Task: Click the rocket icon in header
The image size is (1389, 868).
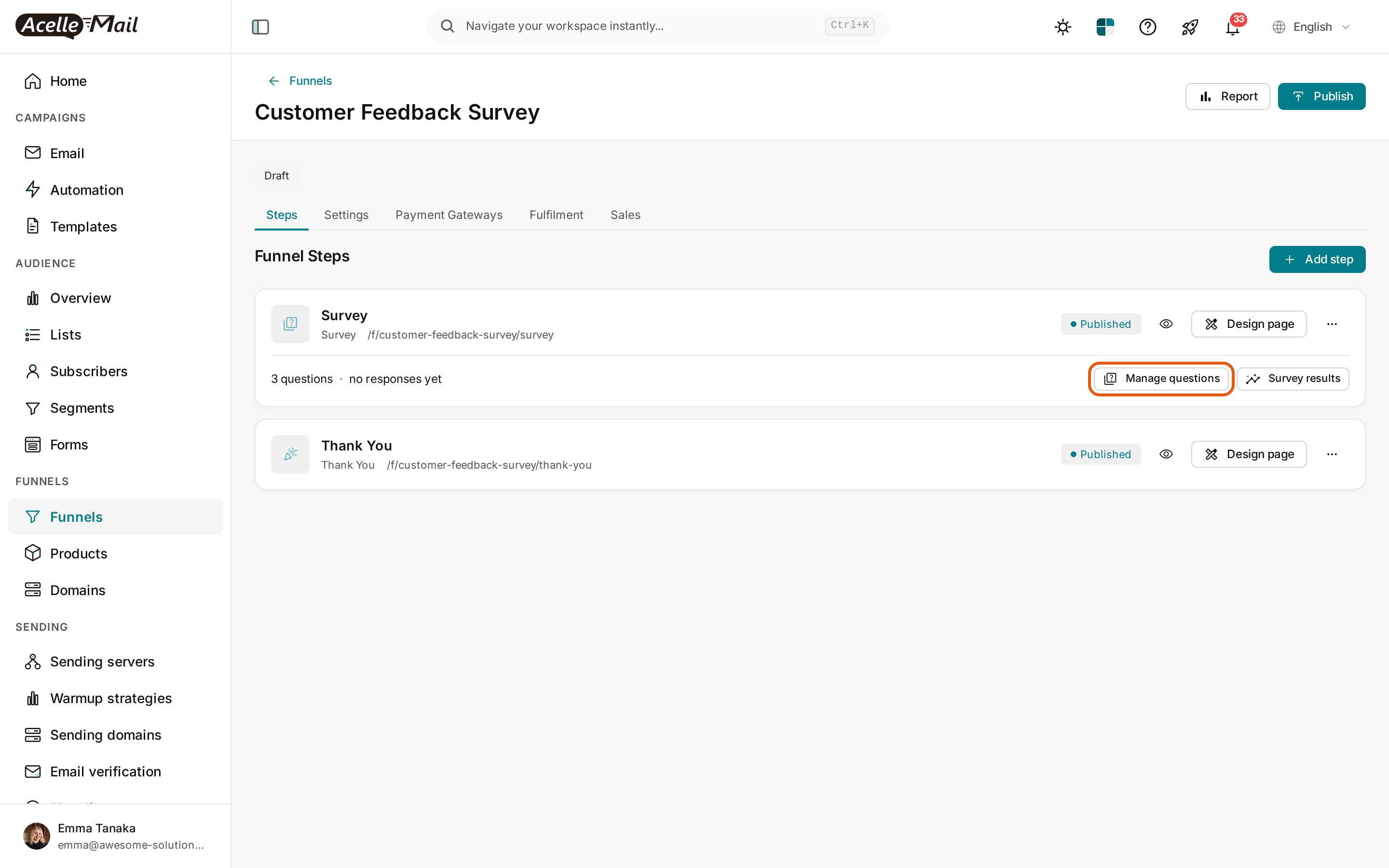Action: coord(1190,27)
